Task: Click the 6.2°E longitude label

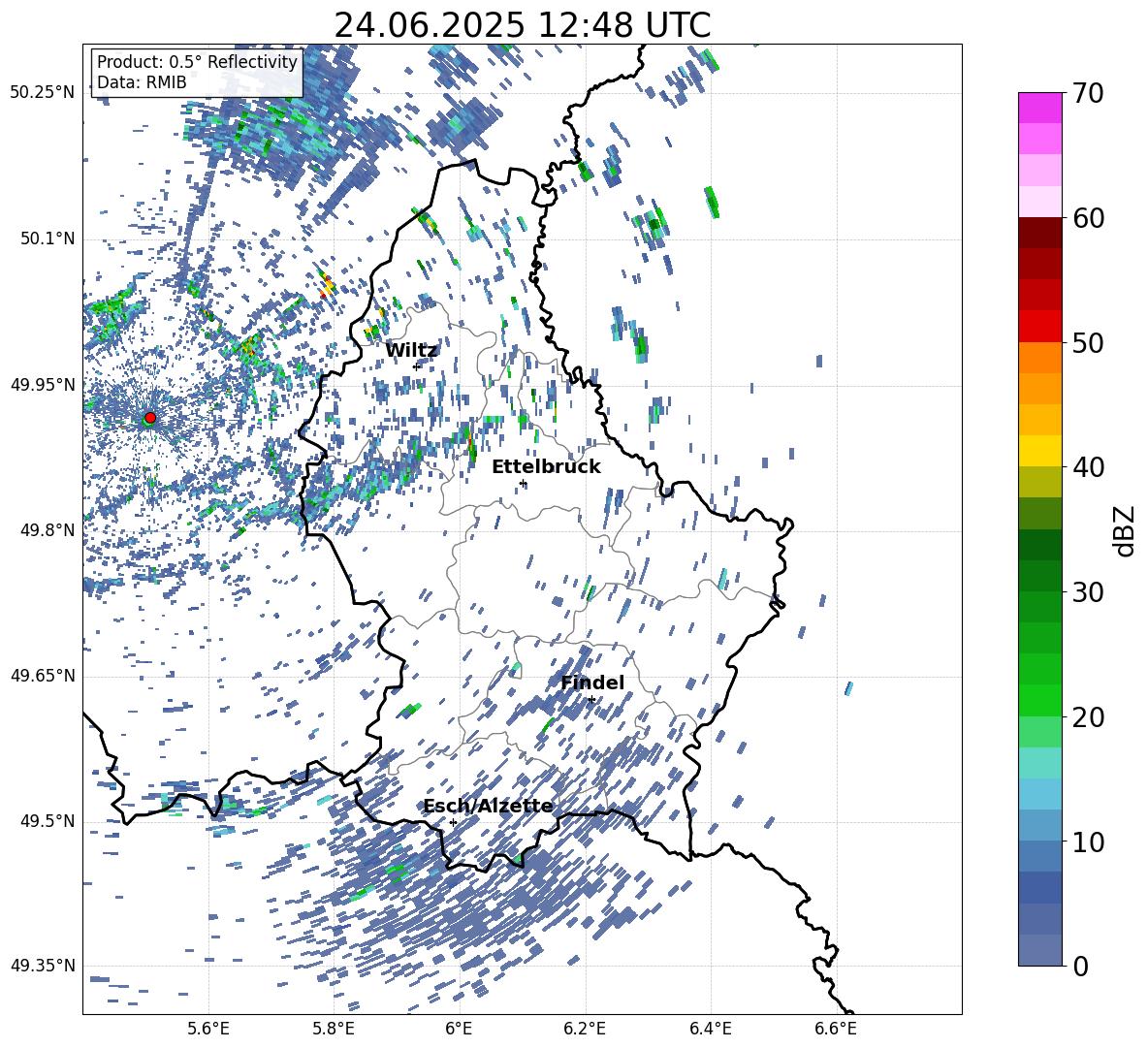Action: pyautogui.click(x=585, y=1029)
